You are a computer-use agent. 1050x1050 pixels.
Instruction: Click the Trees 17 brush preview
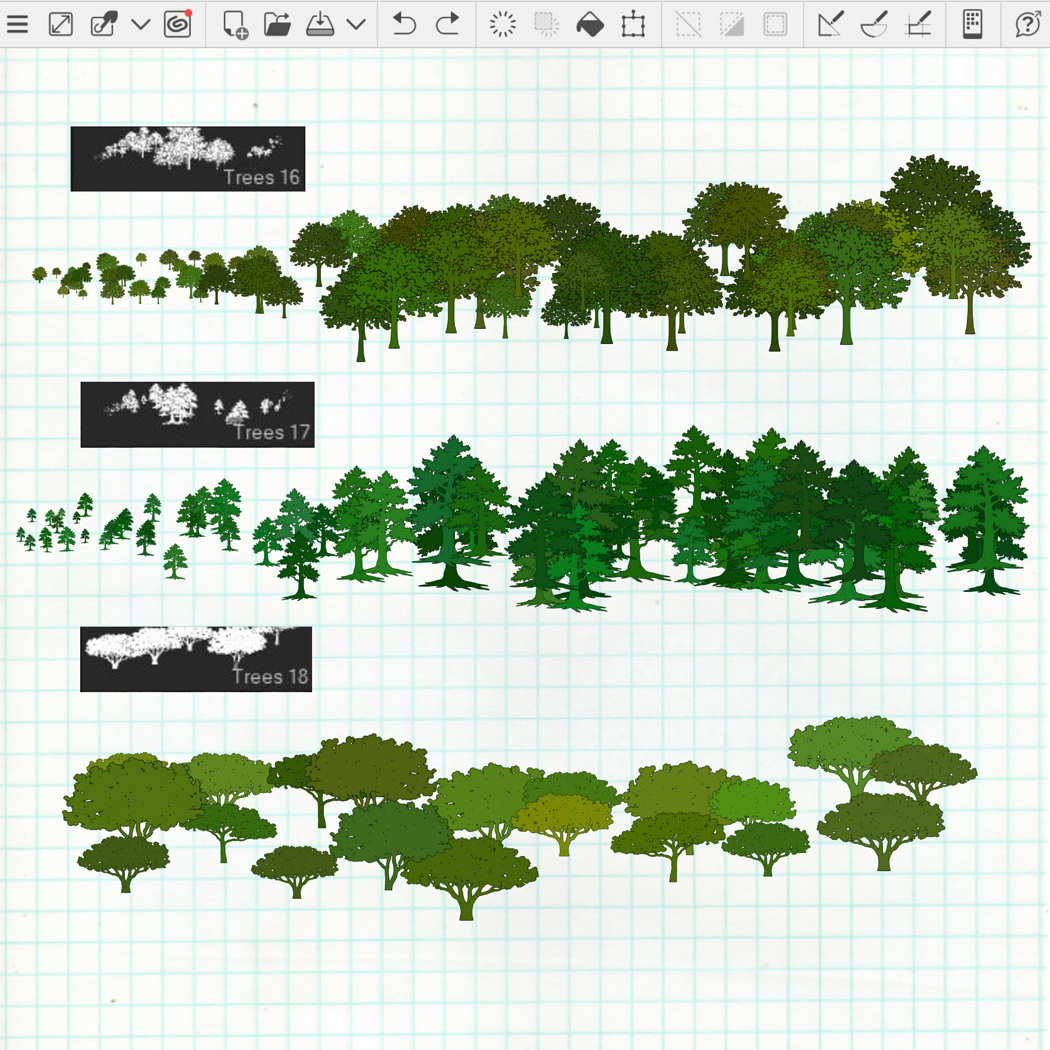click(198, 415)
